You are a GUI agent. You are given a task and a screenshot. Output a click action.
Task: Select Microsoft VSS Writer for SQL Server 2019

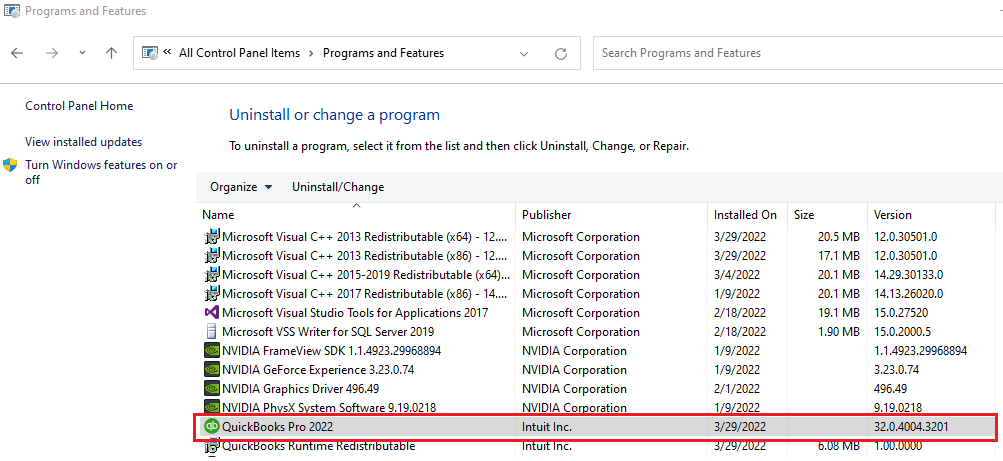click(328, 332)
